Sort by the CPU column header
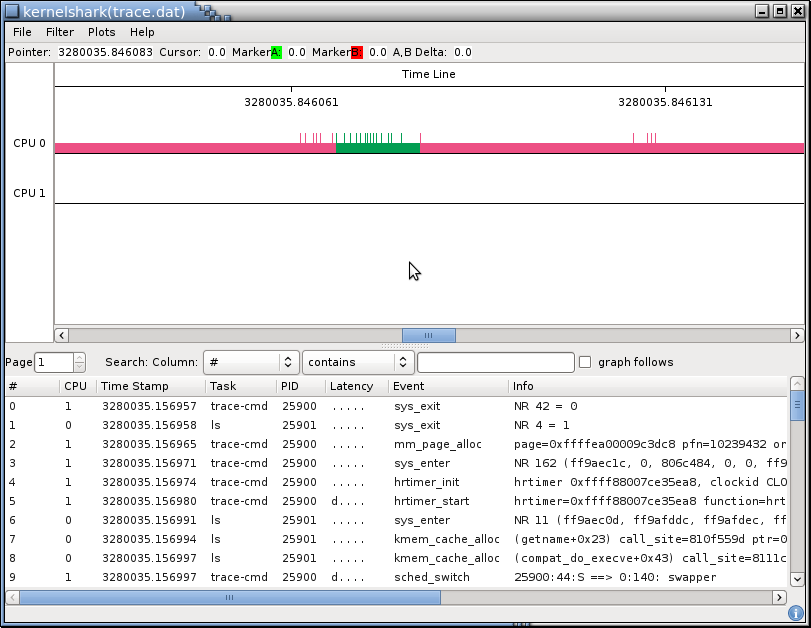The height and width of the screenshot is (628, 811). point(78,386)
